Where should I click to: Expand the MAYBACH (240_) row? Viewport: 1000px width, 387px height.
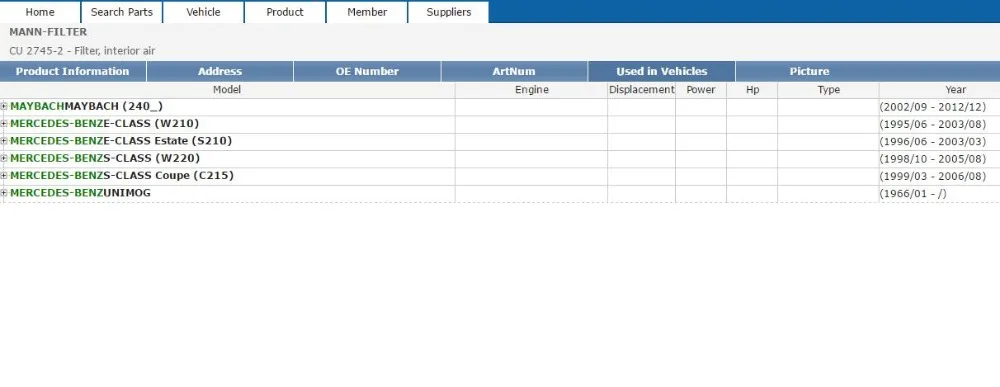pos(4,106)
